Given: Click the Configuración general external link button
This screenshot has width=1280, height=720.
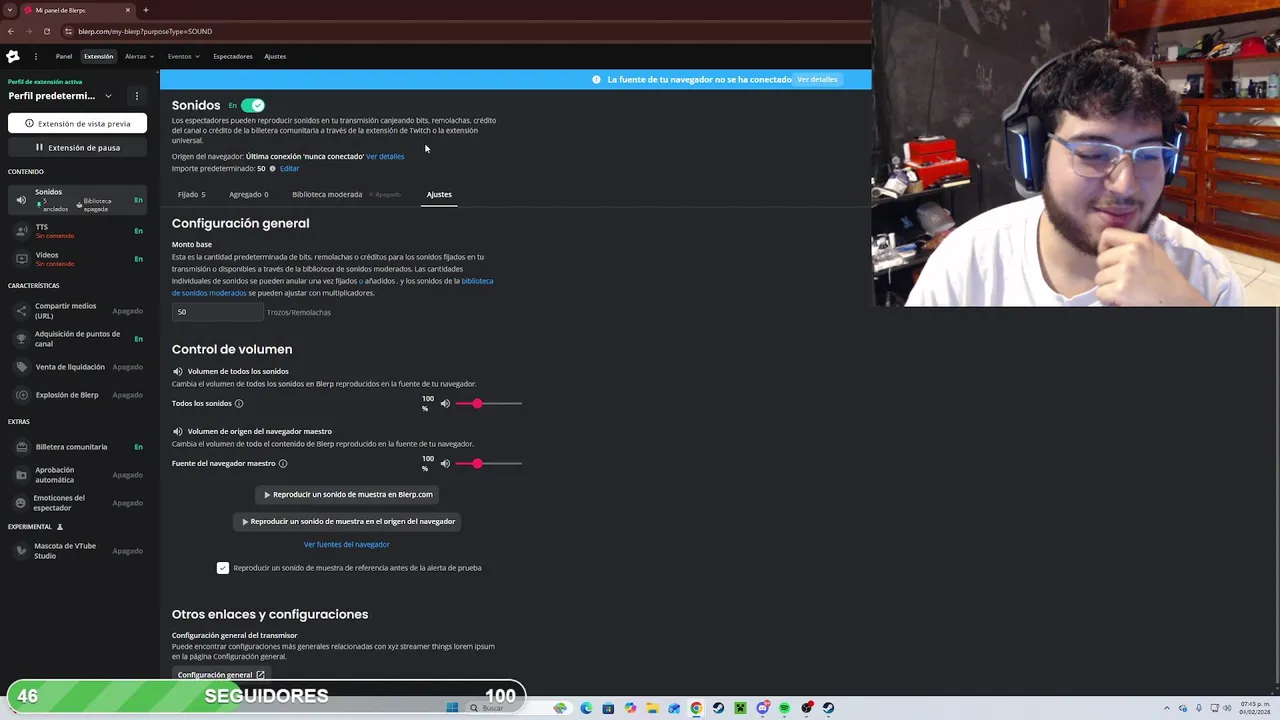Looking at the screenshot, I should (x=221, y=675).
